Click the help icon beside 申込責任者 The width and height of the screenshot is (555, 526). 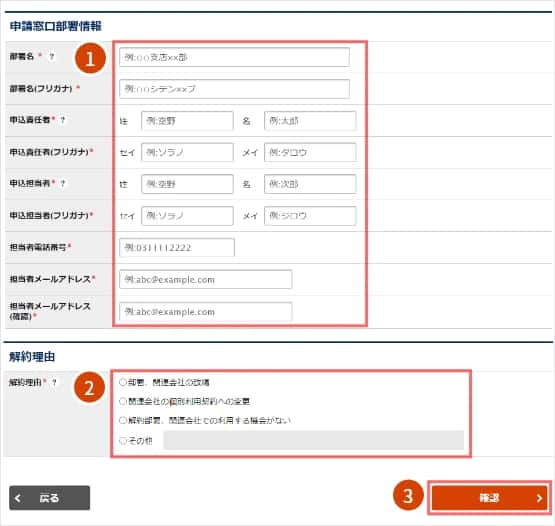[63, 120]
